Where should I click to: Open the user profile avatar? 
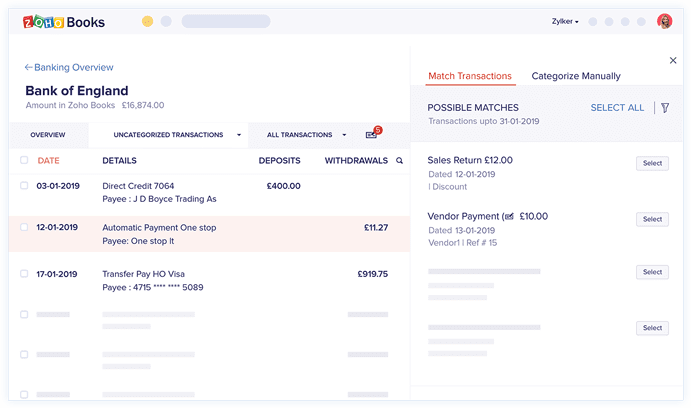coord(665,21)
